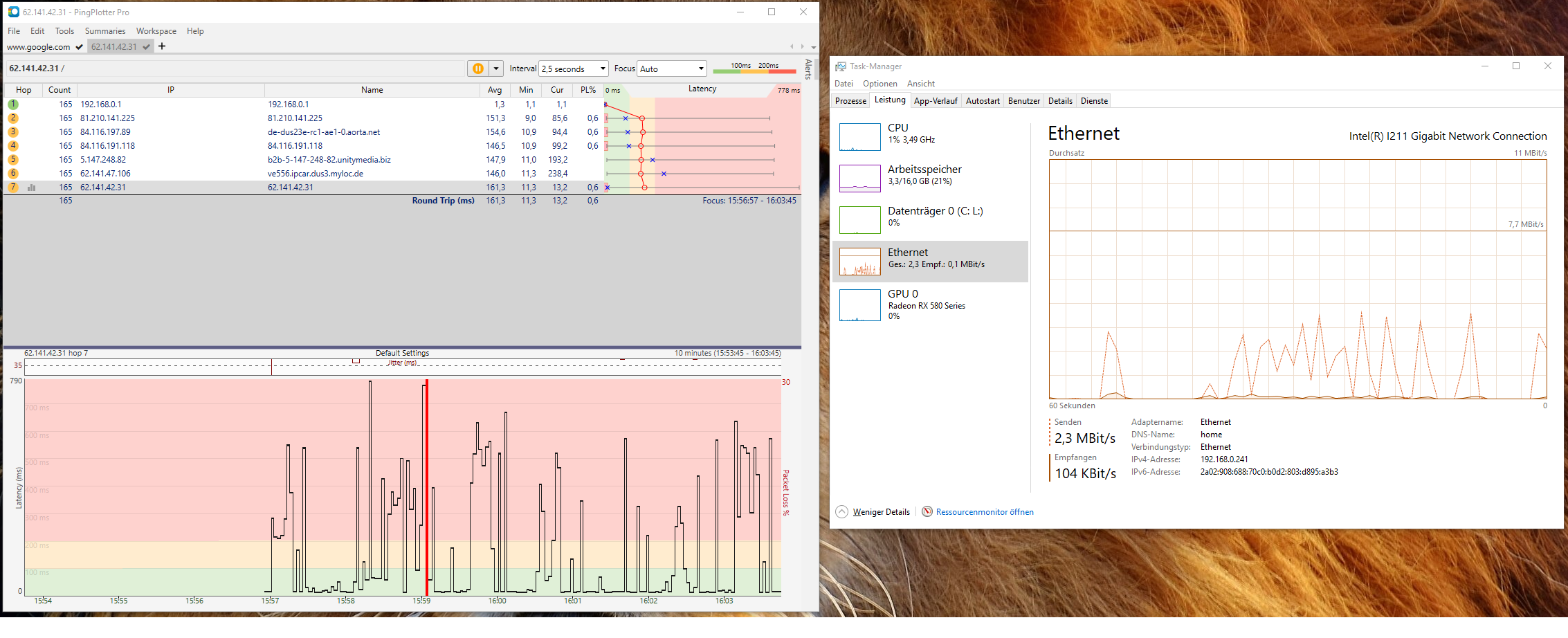The height and width of the screenshot is (638, 1568).
Task: Click the red vertical marker near 15:59
Action: 427,487
